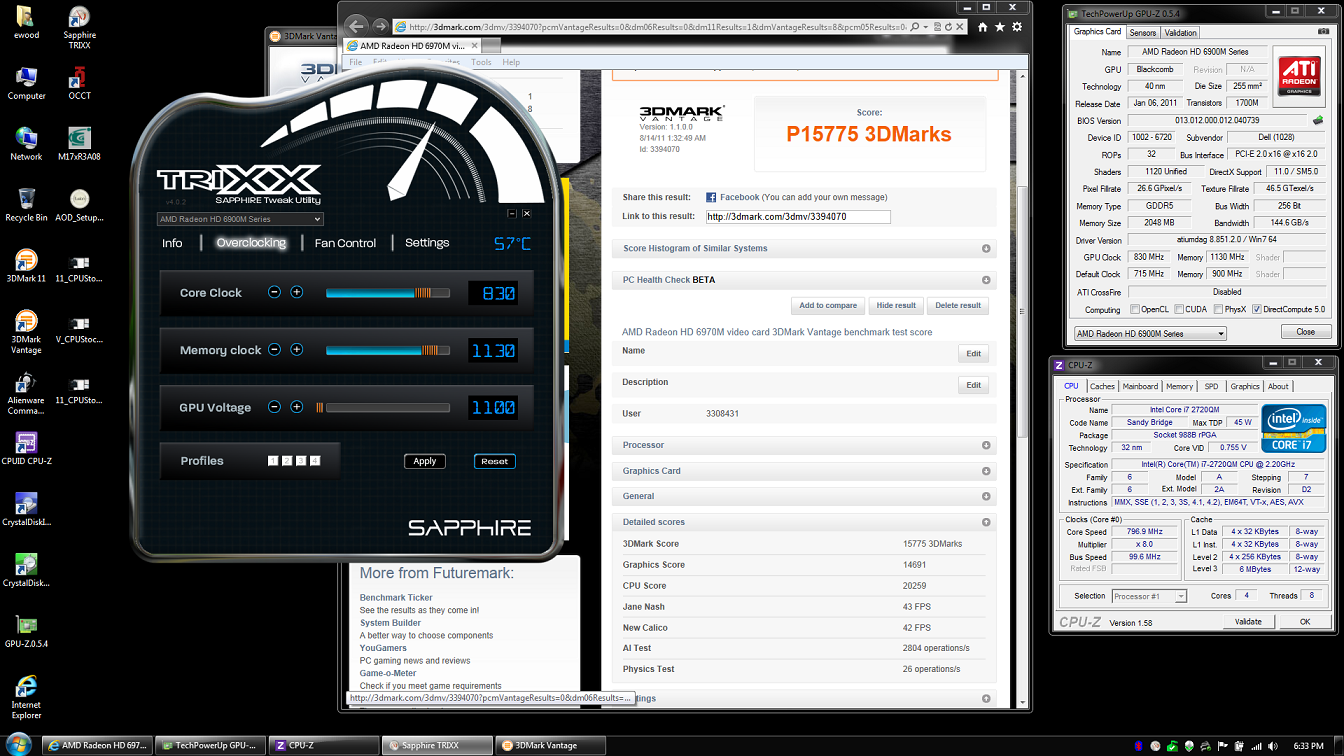The width and height of the screenshot is (1344, 756).
Task: Click the Link to this result field
Action: pyautogui.click(x=798, y=216)
